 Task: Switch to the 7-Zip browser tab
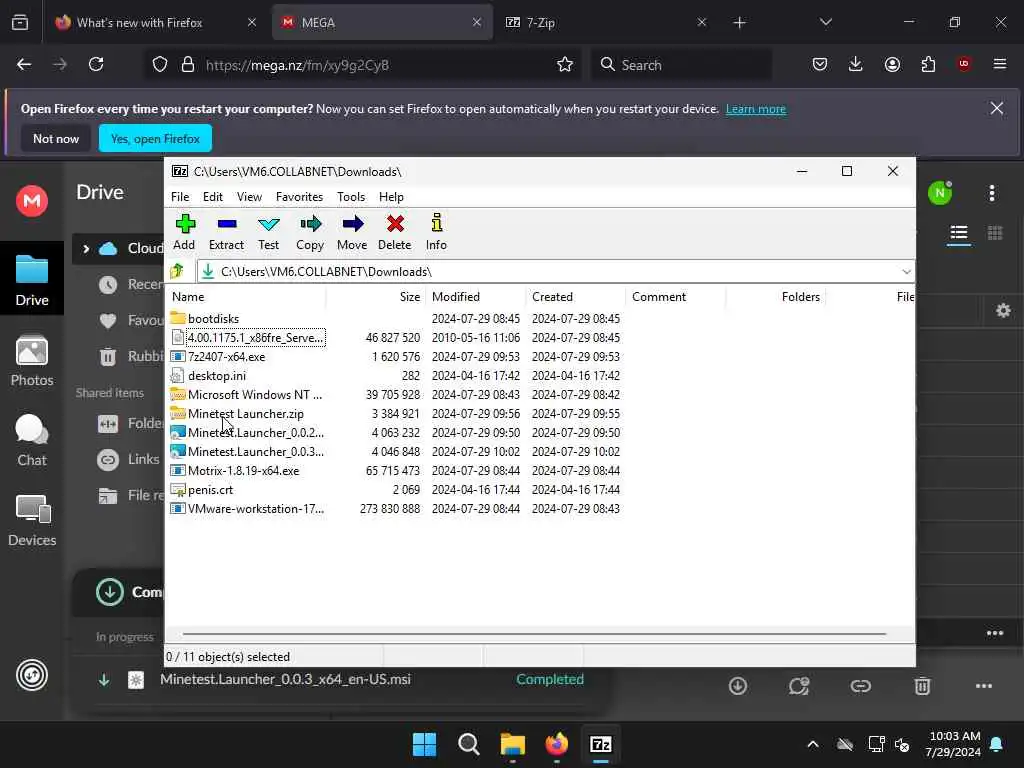click(605, 23)
